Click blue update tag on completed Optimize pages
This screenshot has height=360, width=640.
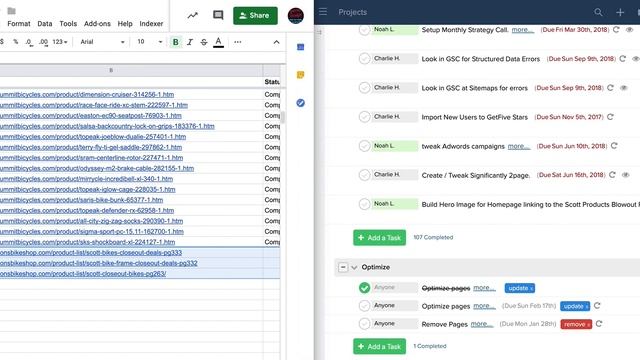[x=520, y=288]
